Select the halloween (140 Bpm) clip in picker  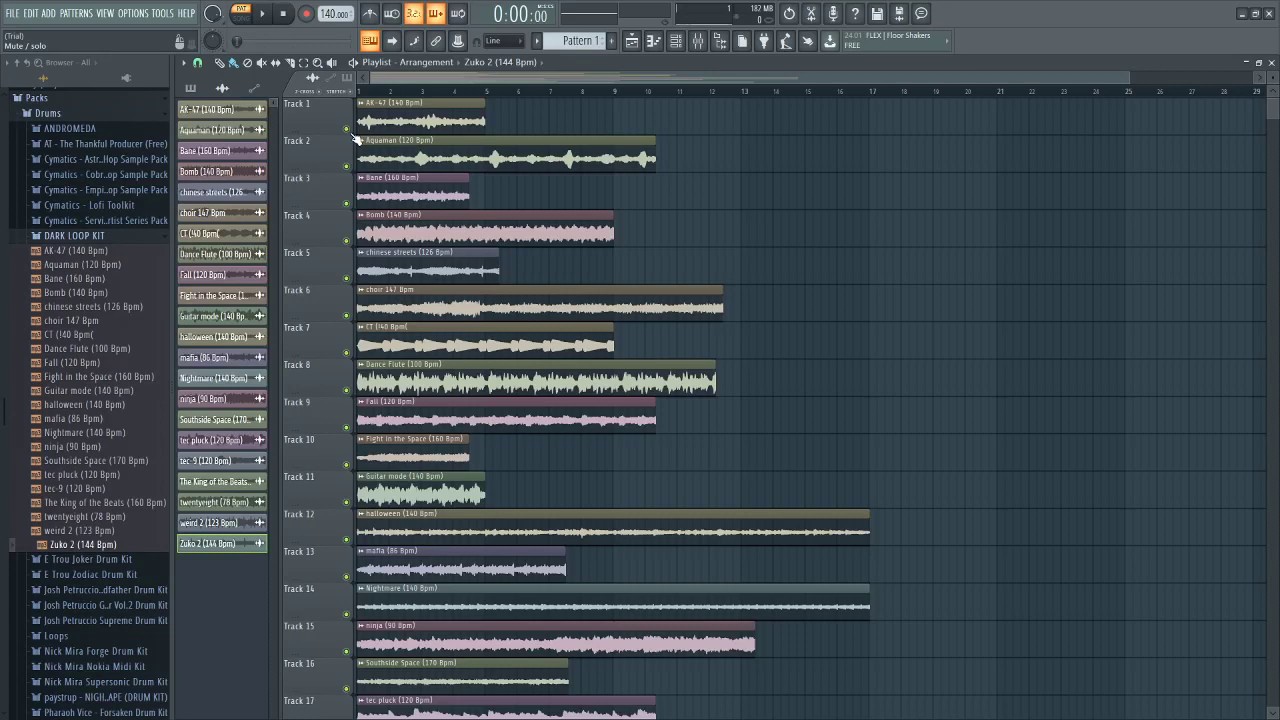tap(222, 337)
